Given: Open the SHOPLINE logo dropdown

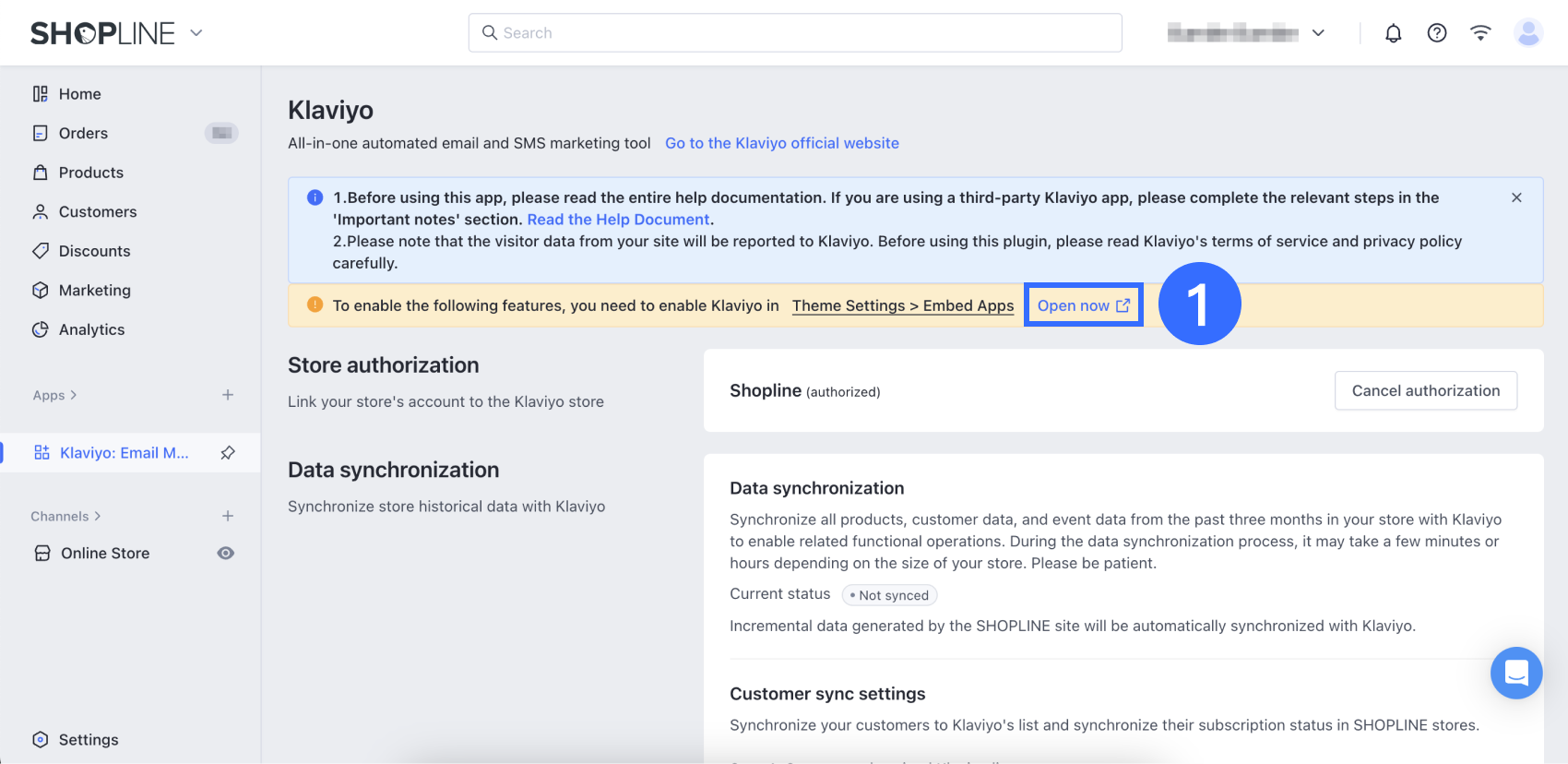Looking at the screenshot, I should (x=196, y=33).
